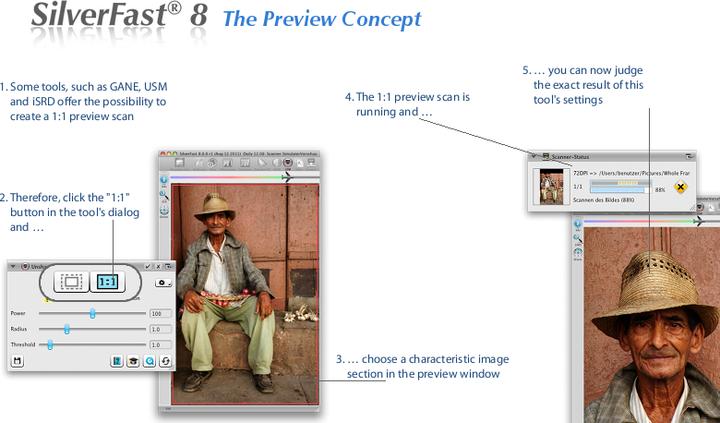The height and width of the screenshot is (423, 720).
Task: Click the scan thumbnail in Scanner-Status panel
Action: point(551,186)
